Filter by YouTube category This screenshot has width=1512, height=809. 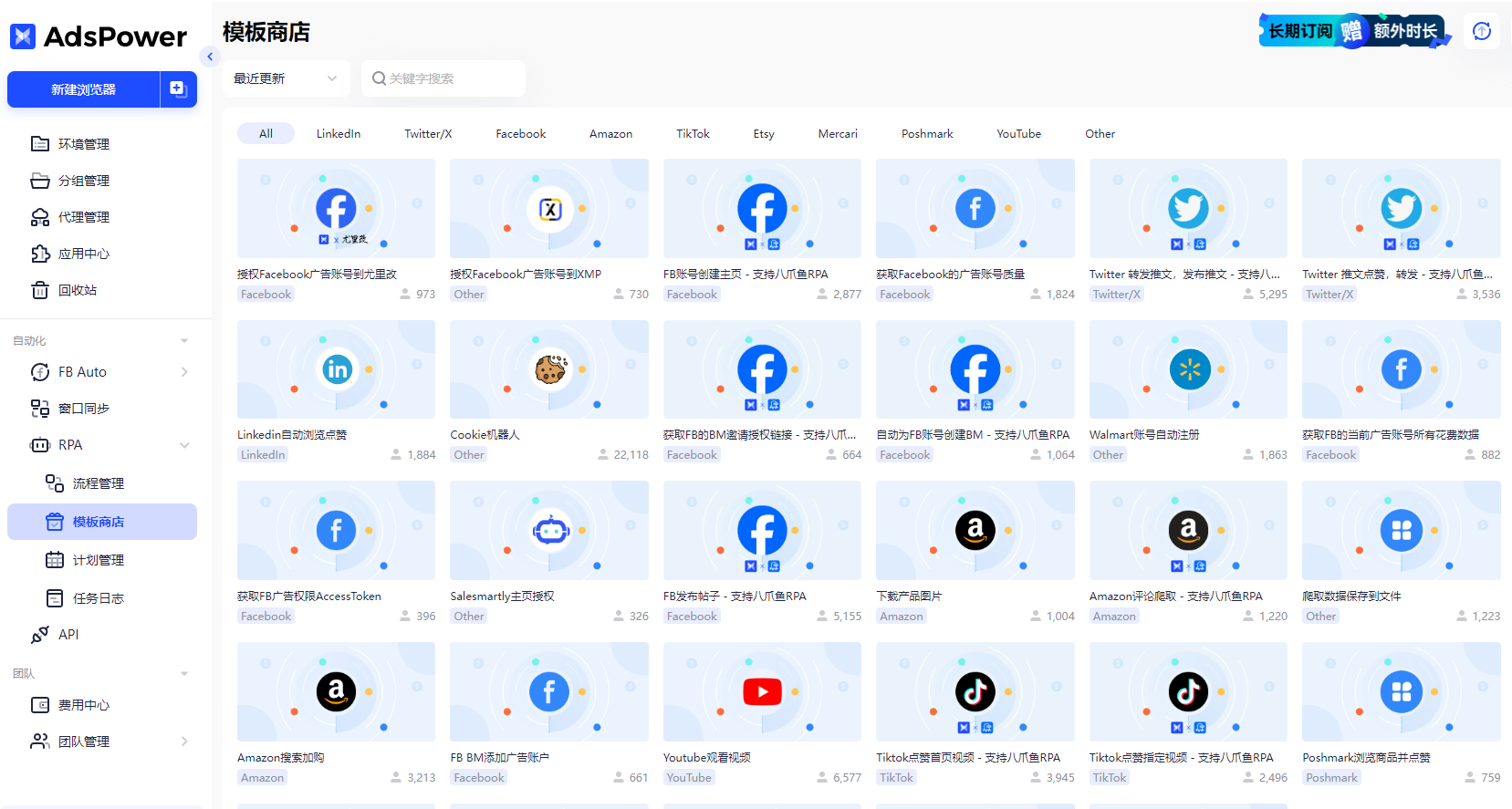(x=1018, y=133)
